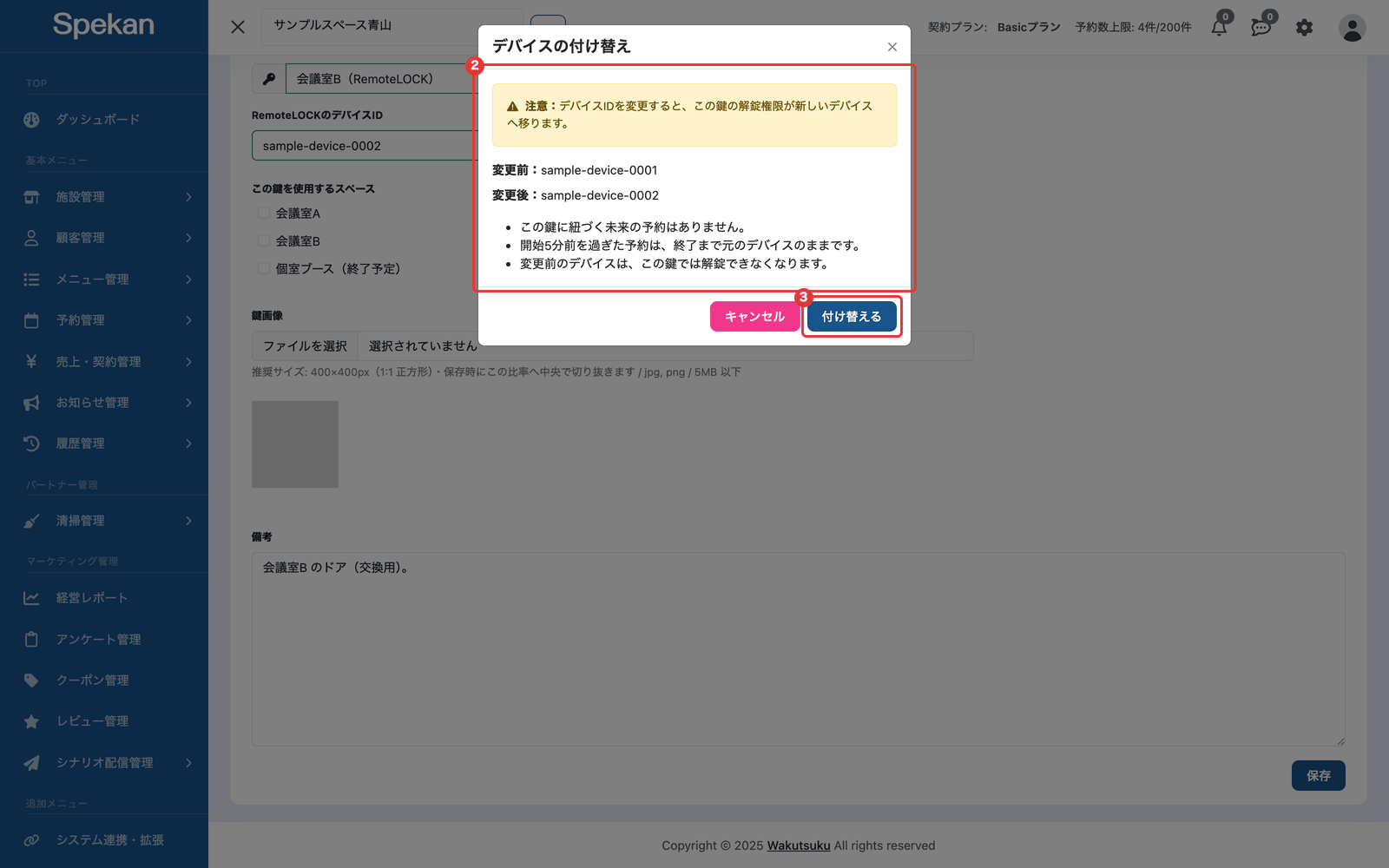This screenshot has width=1389, height=868.
Task: Click the history icon for 履歴管理
Action: (31, 444)
